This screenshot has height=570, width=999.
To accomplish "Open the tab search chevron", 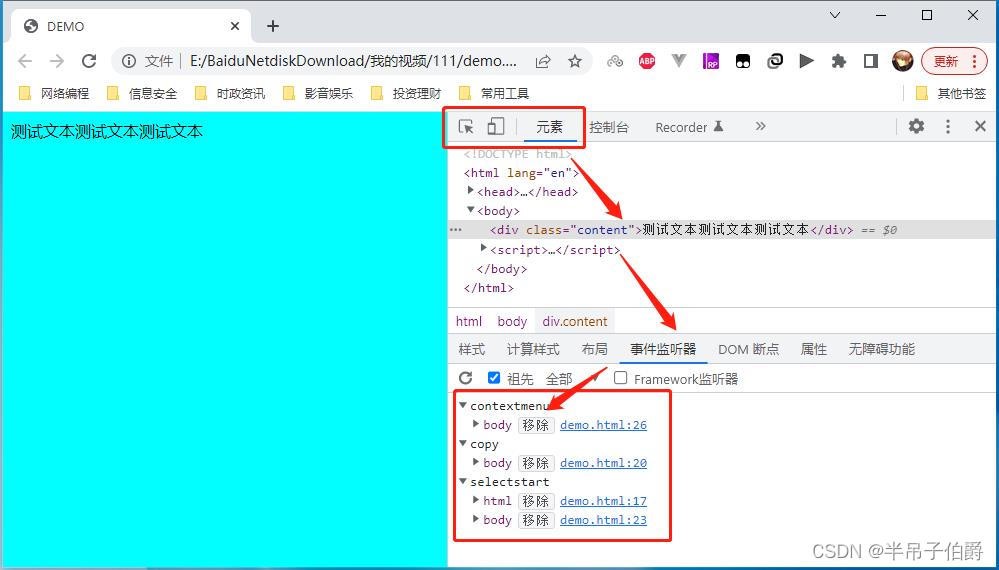I will pos(835,15).
